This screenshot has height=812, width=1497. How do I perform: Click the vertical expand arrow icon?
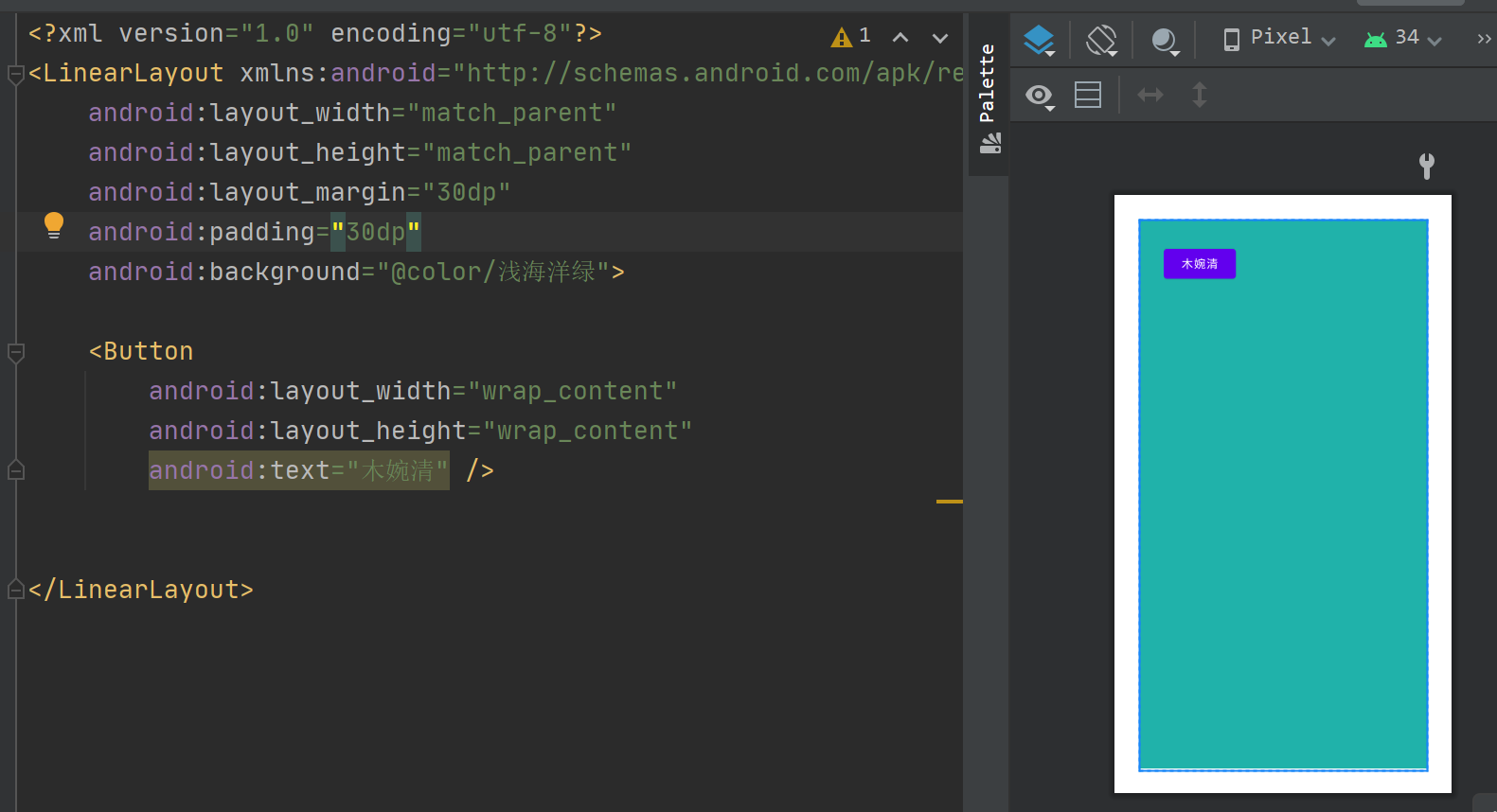1200,95
